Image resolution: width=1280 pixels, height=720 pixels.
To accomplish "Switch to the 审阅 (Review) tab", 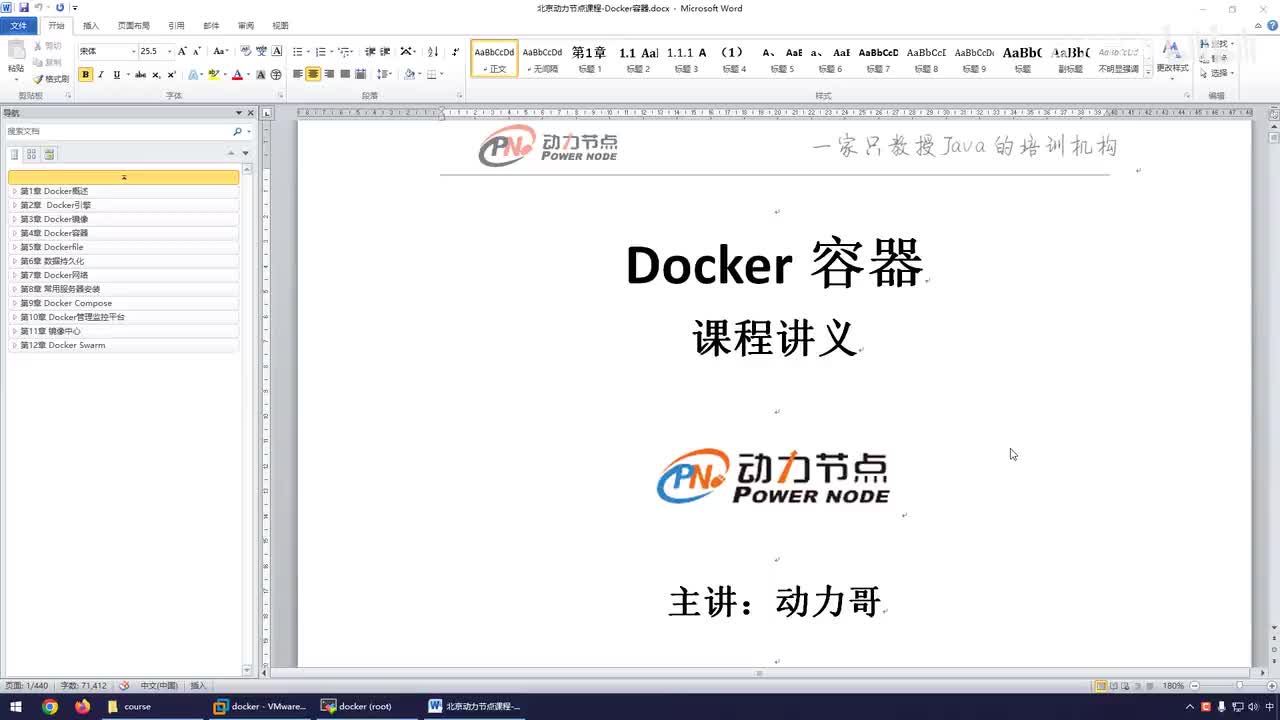I will (x=246, y=26).
